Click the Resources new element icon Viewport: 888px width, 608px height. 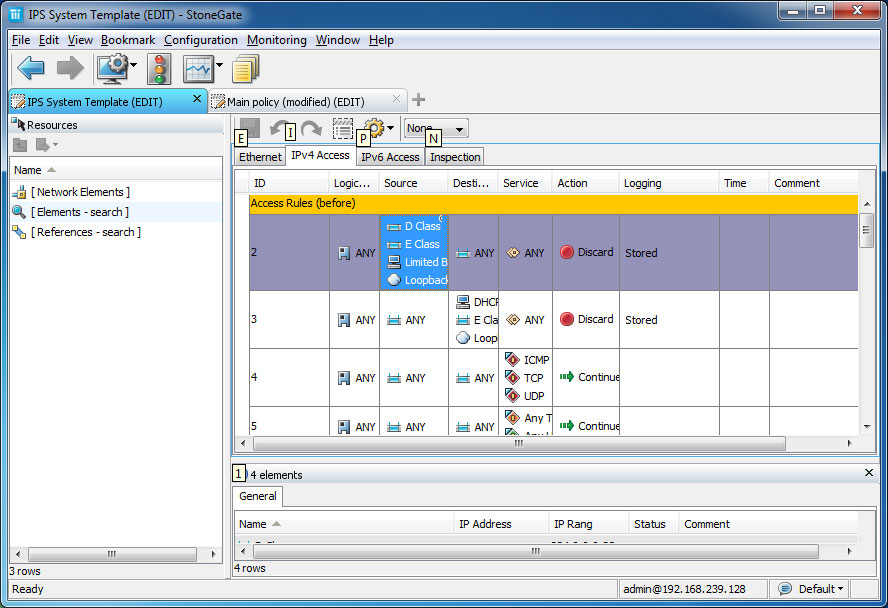[x=42, y=145]
